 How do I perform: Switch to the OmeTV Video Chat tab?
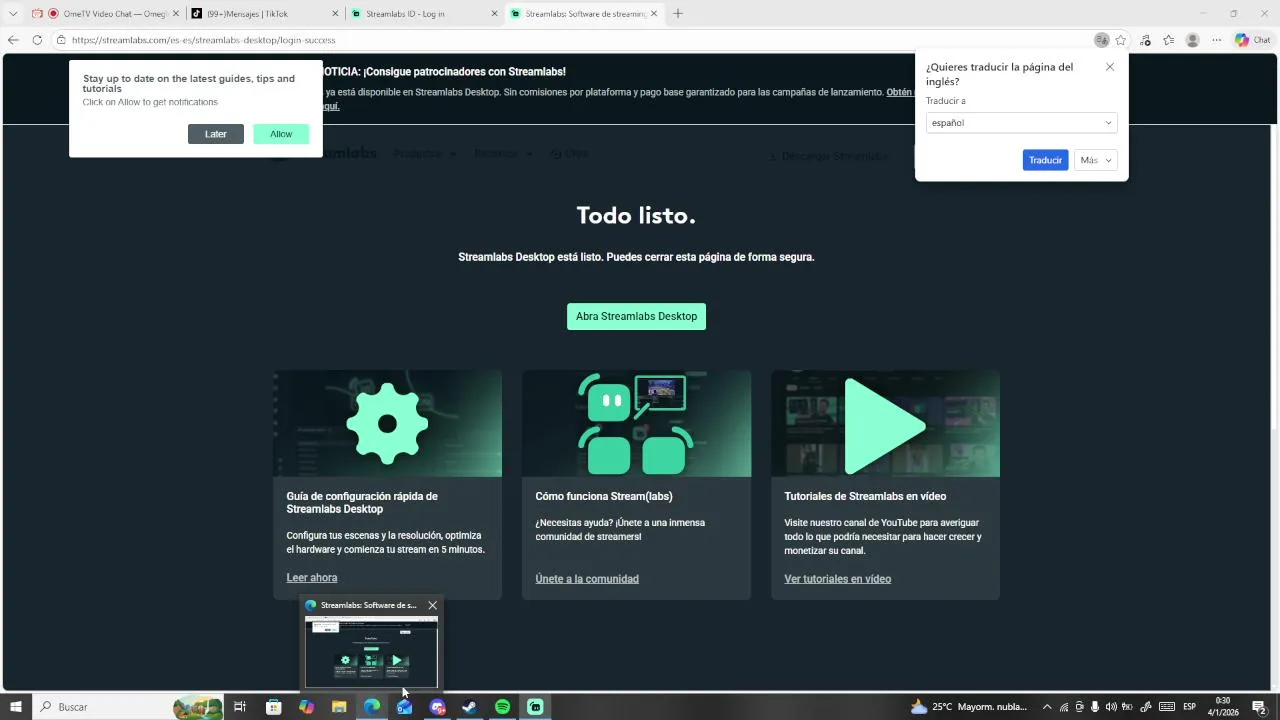105,14
